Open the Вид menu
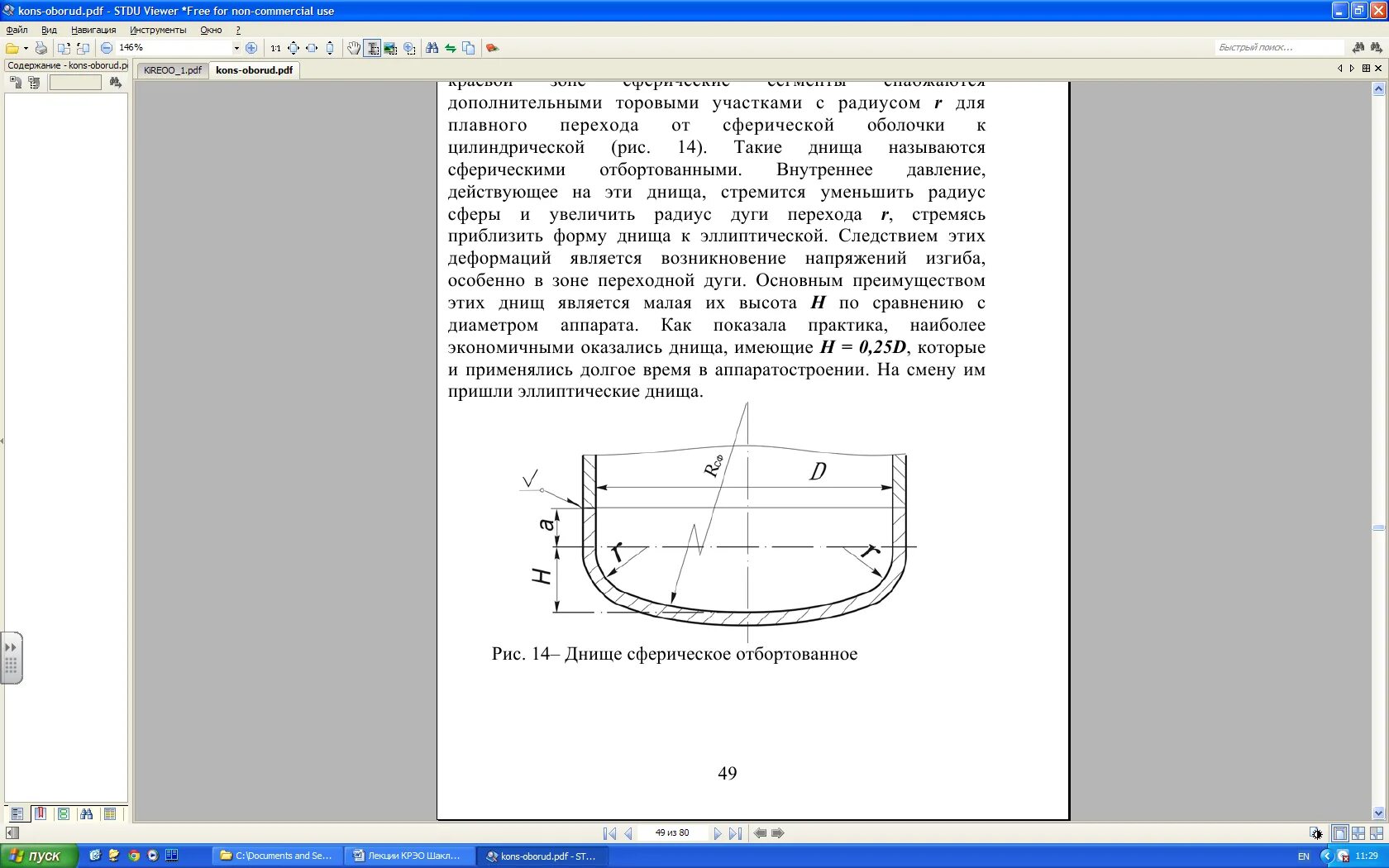The height and width of the screenshot is (868, 1389). (49, 30)
